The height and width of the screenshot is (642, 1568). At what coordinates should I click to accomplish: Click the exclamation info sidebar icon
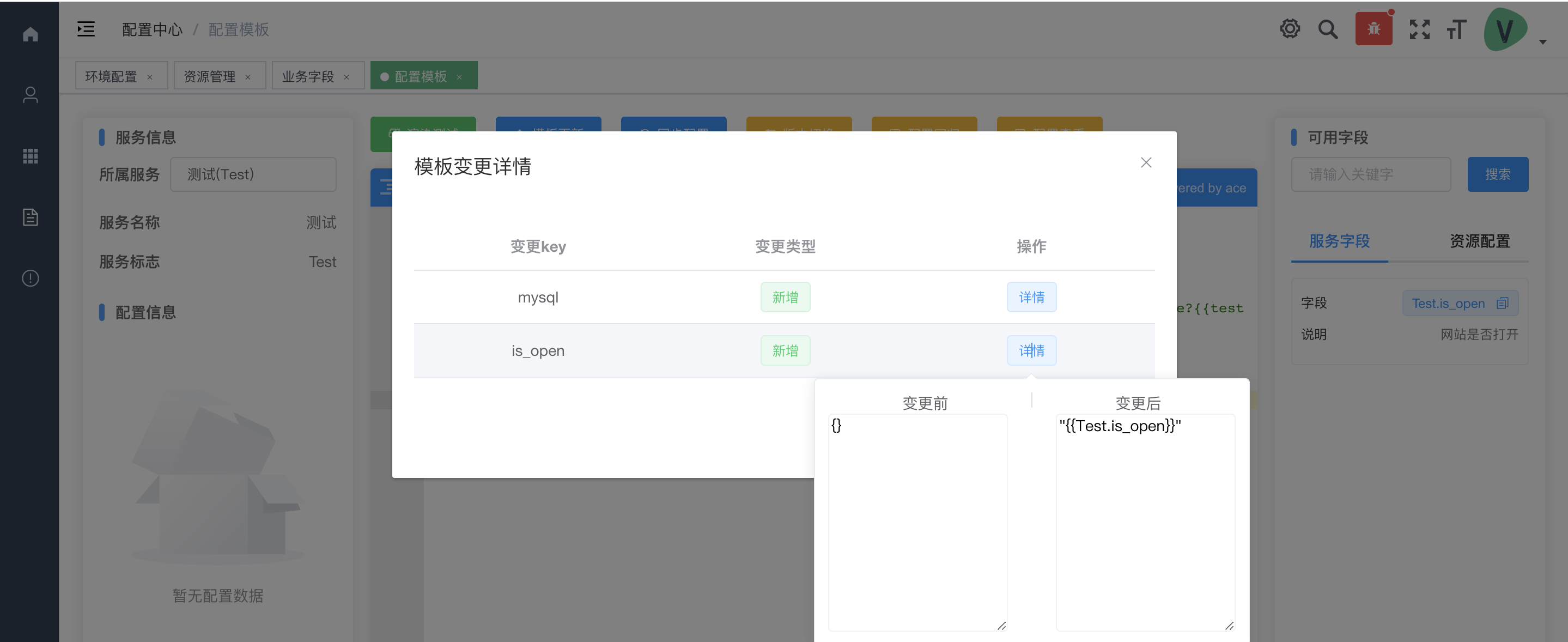point(30,278)
